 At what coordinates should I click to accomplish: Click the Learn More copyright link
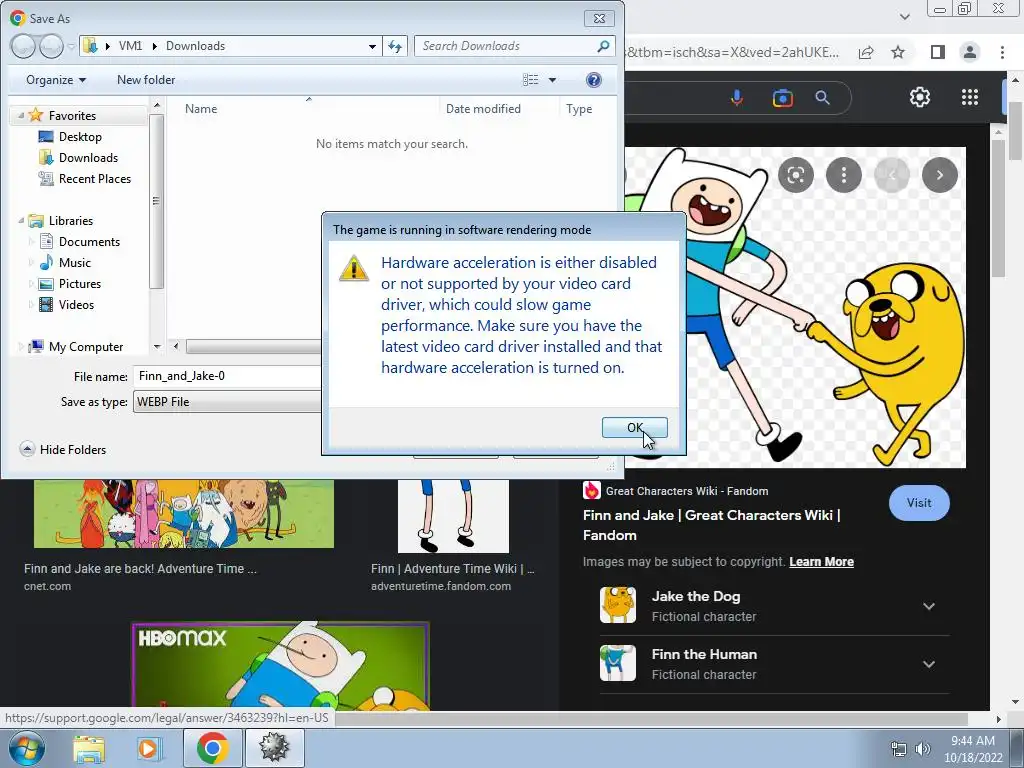click(822, 562)
